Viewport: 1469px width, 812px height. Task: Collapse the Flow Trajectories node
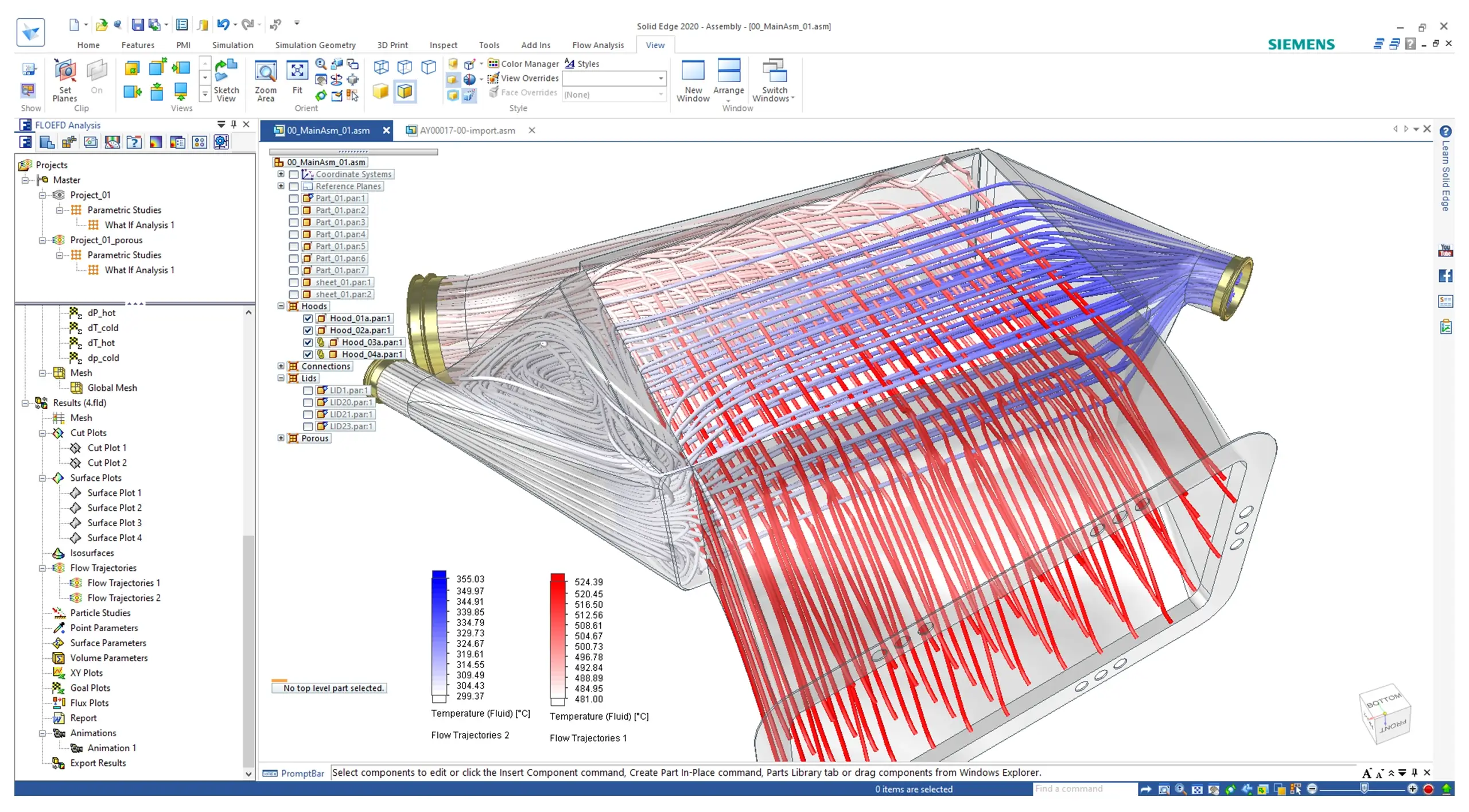(42, 568)
